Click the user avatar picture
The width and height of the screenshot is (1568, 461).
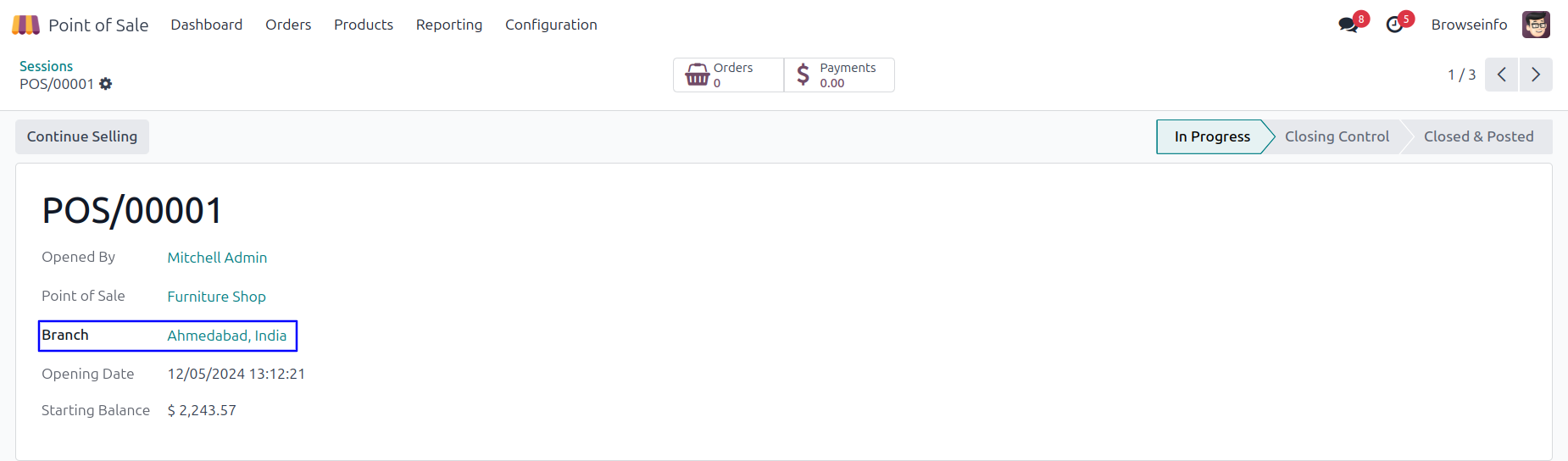tap(1536, 25)
